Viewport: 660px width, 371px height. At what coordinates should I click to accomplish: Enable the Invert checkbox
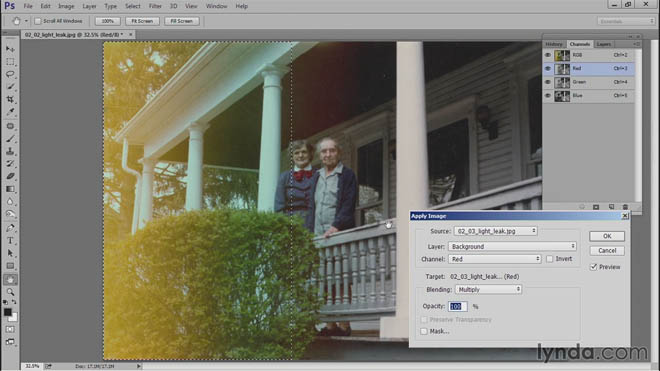549,259
